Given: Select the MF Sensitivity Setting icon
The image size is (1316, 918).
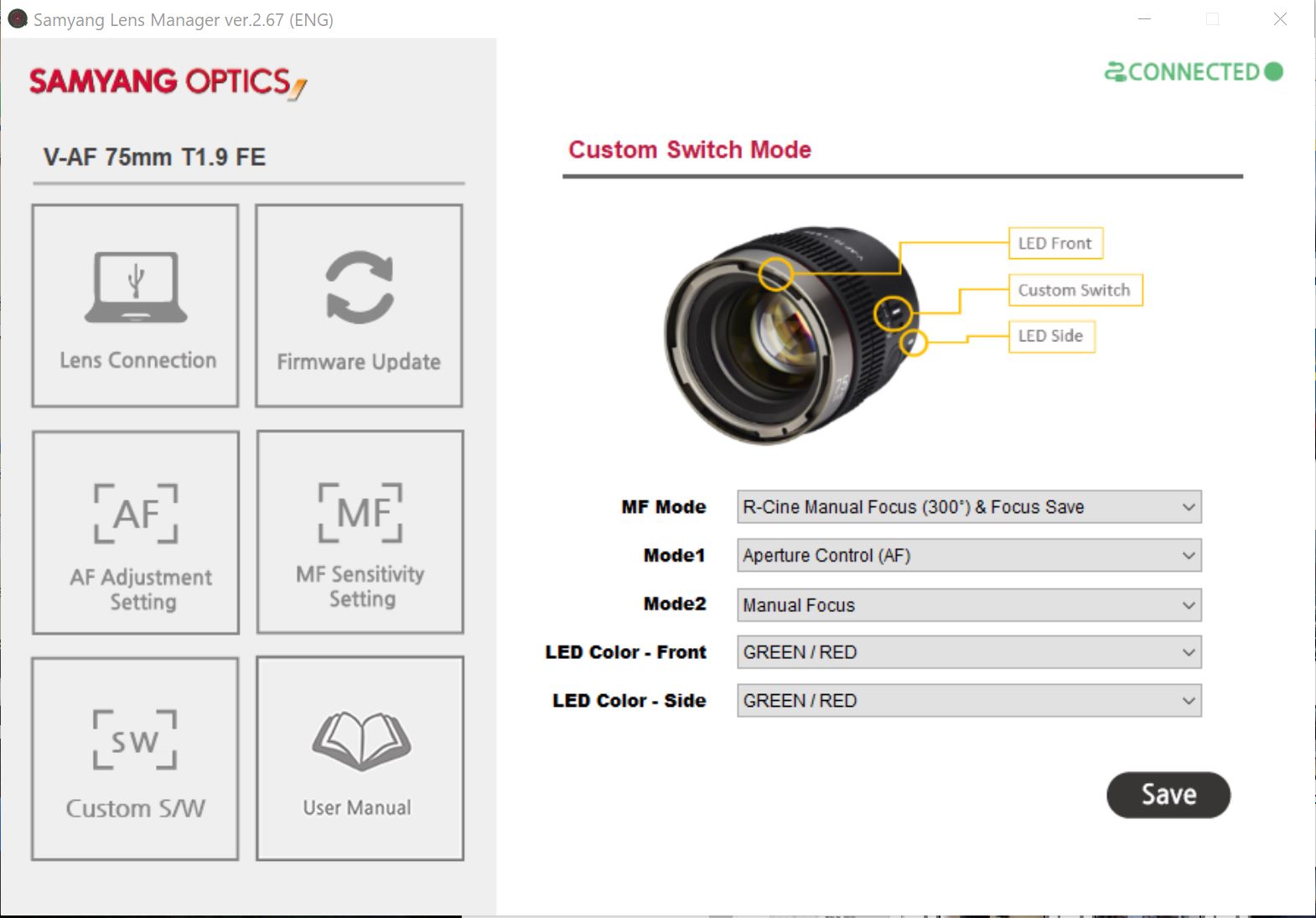Looking at the screenshot, I should pos(360,512).
